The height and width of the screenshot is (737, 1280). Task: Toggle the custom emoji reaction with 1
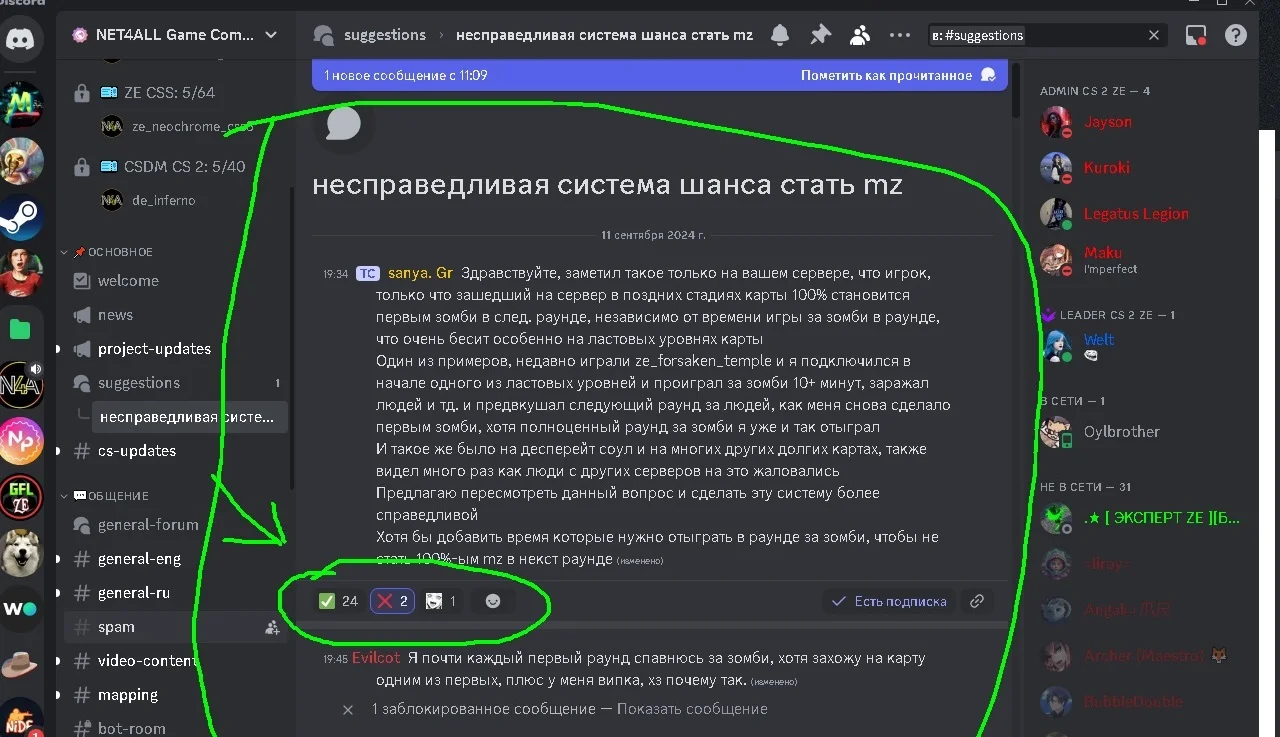pyautogui.click(x=441, y=601)
